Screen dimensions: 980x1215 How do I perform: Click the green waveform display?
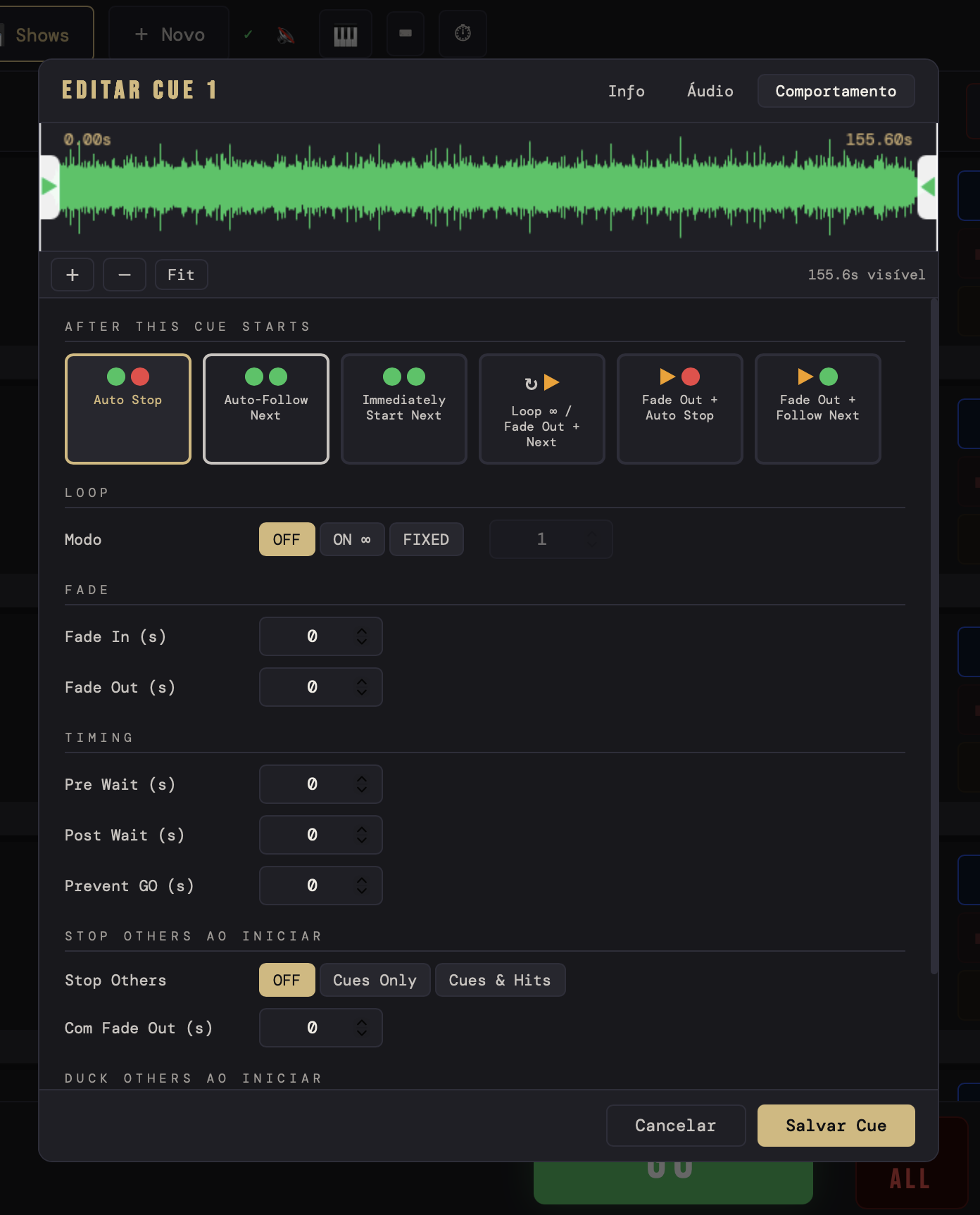click(x=488, y=187)
